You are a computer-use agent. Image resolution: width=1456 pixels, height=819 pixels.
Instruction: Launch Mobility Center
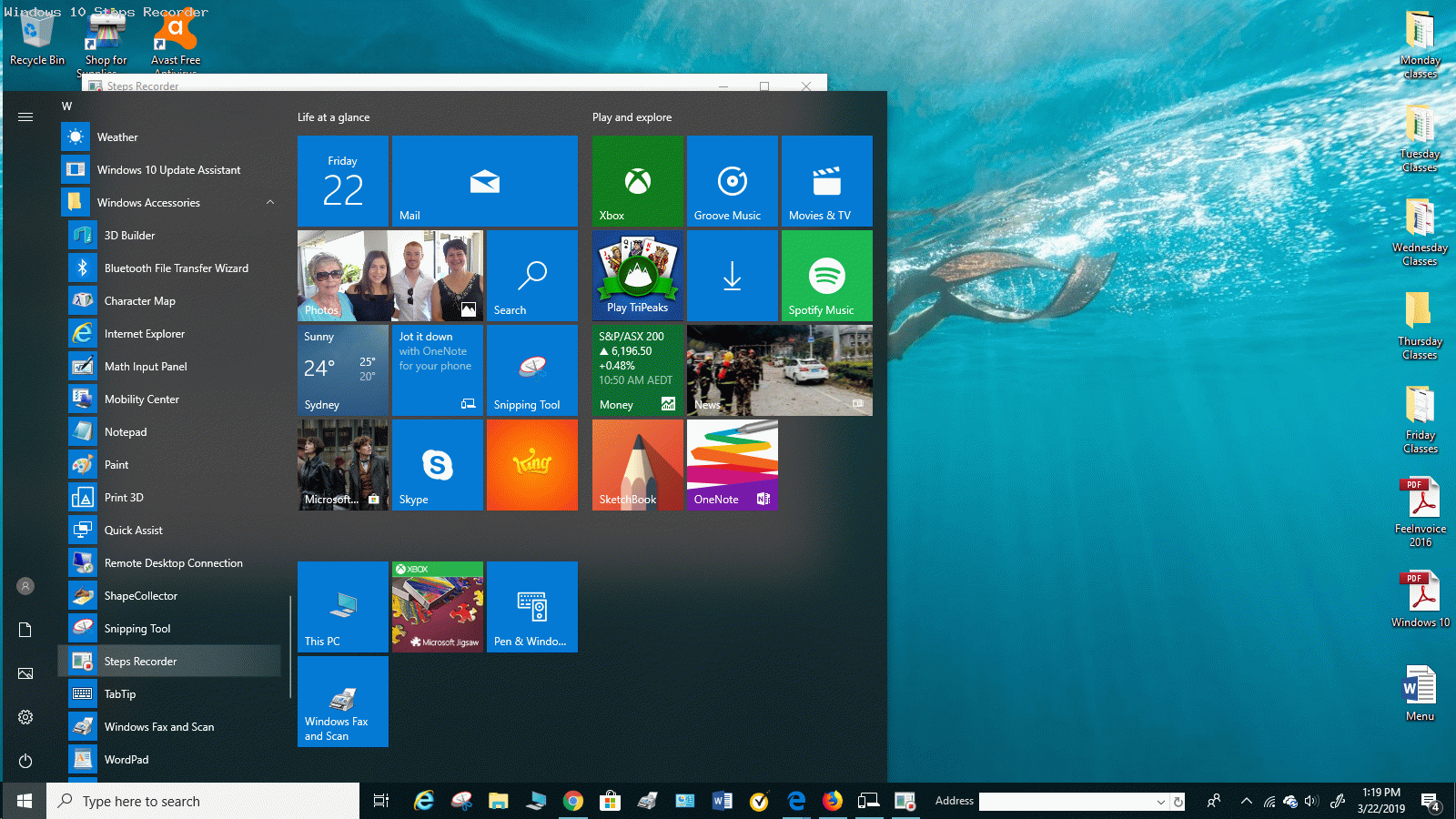pyautogui.click(x=170, y=399)
